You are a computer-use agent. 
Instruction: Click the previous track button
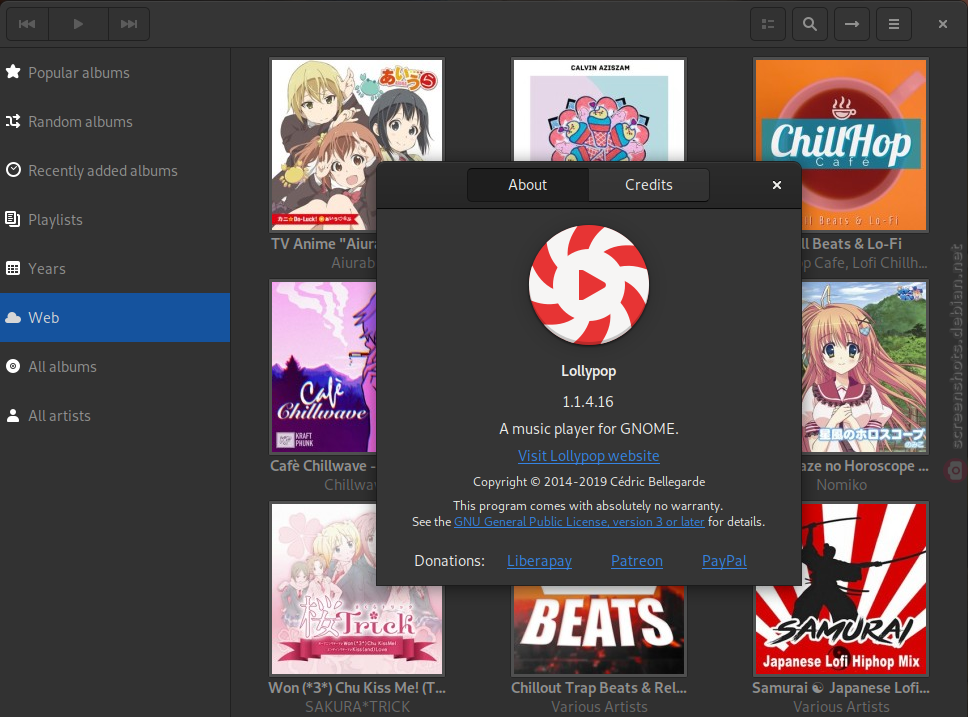(x=27, y=24)
